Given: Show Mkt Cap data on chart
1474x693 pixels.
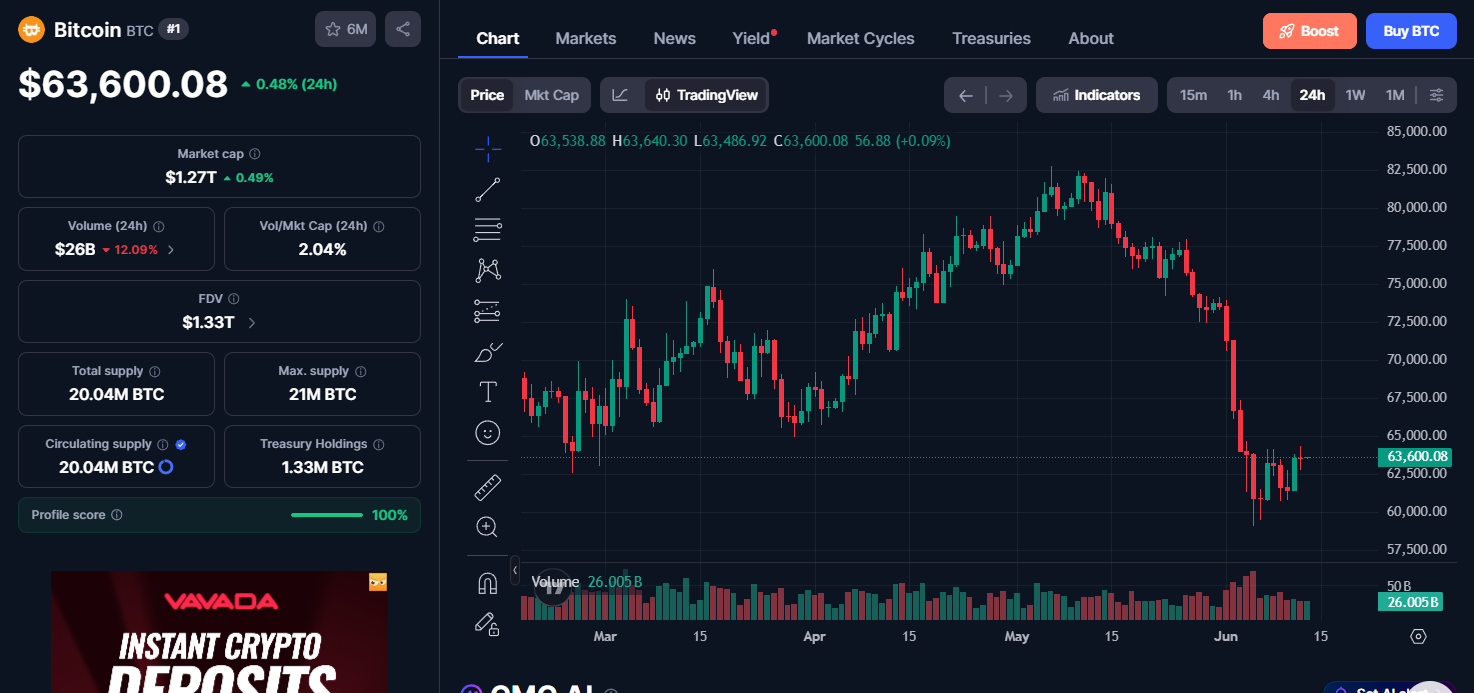Looking at the screenshot, I should point(552,95).
